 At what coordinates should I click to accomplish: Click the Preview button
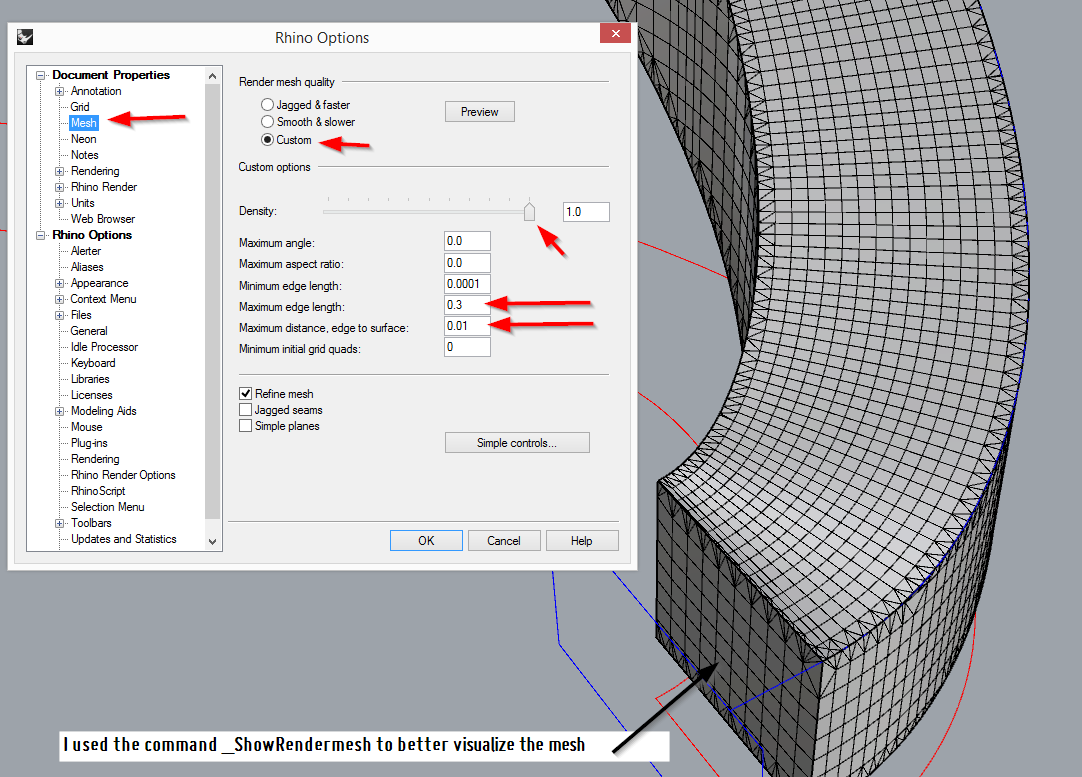click(x=480, y=112)
